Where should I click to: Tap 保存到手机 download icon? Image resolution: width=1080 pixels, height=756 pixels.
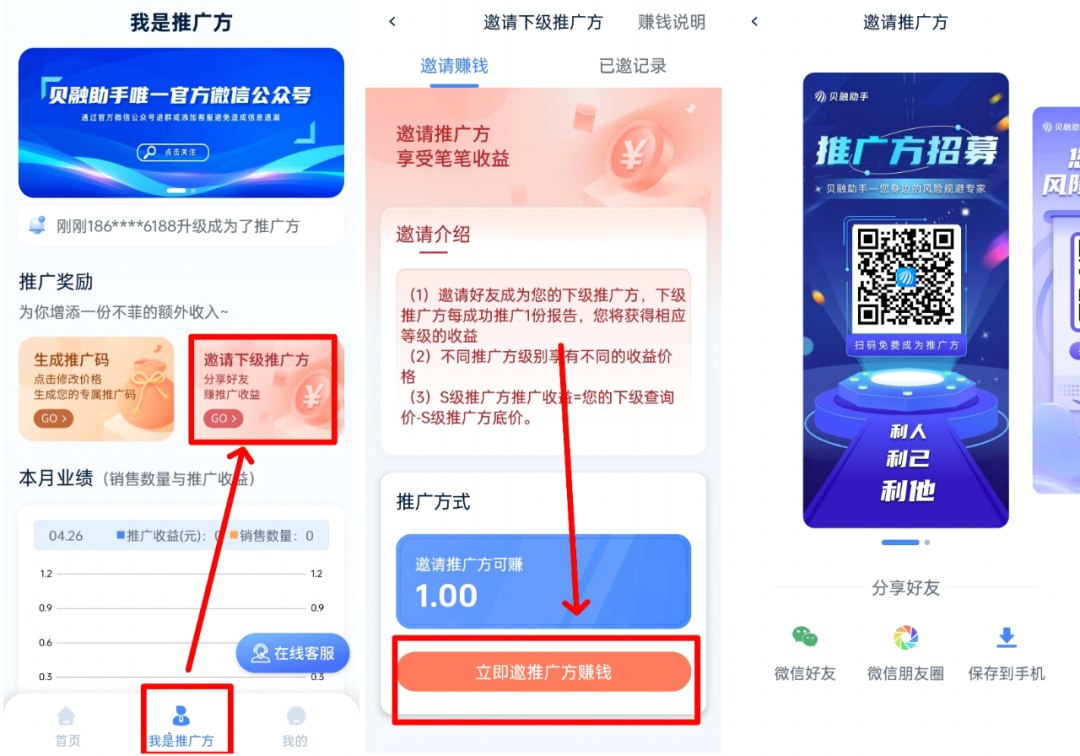coord(1006,638)
